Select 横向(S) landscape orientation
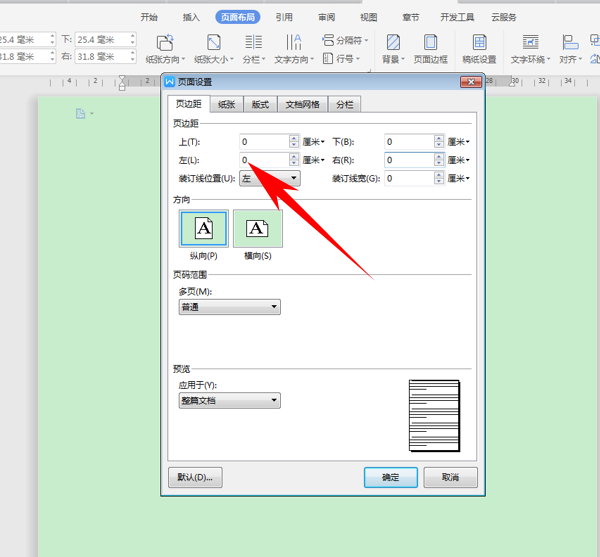Image resolution: width=600 pixels, height=557 pixels. [258, 228]
